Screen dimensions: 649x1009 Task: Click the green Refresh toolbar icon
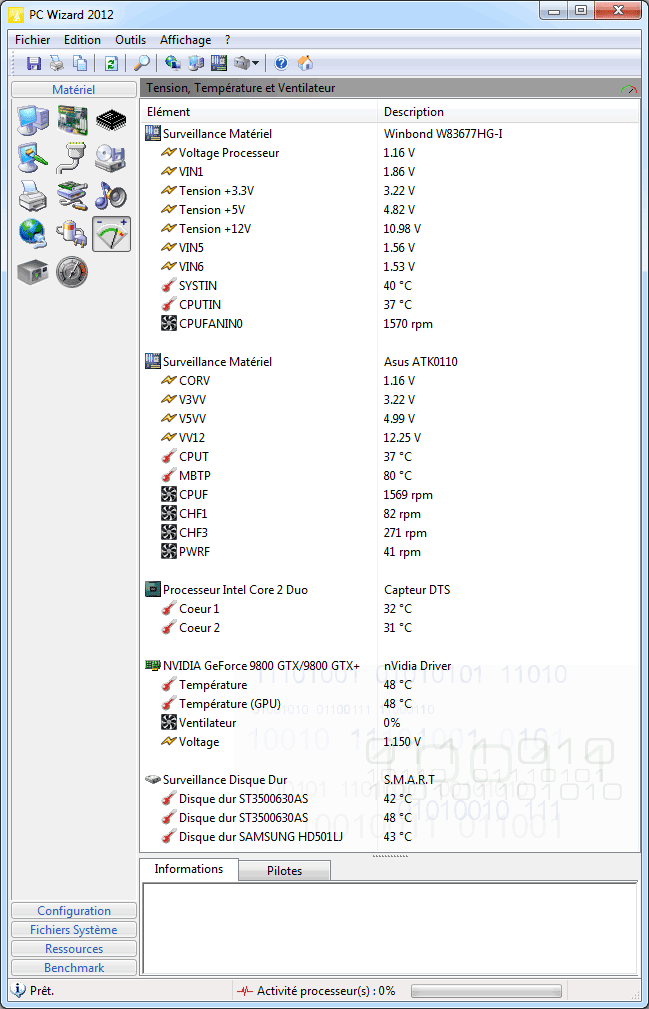point(111,63)
